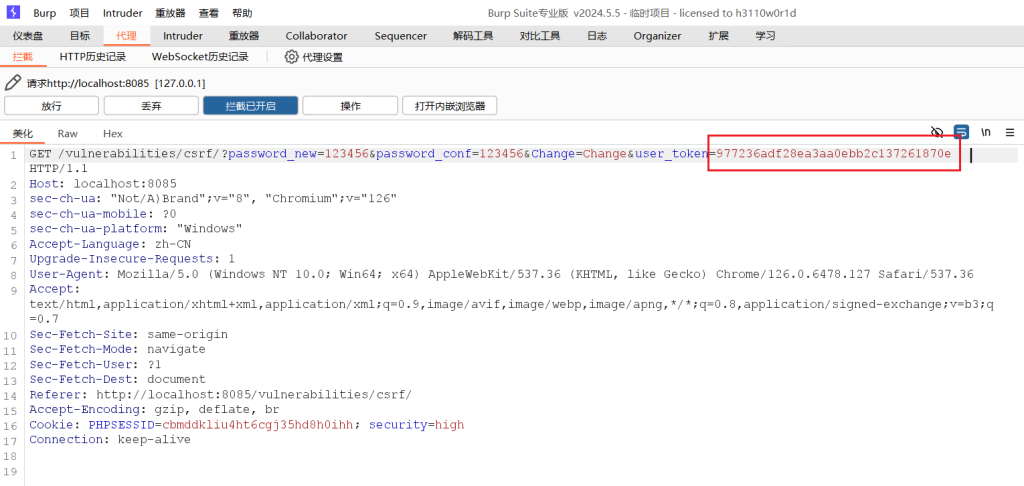Open the 帮助 help menu
The image size is (1024, 486).
pyautogui.click(x=242, y=13)
